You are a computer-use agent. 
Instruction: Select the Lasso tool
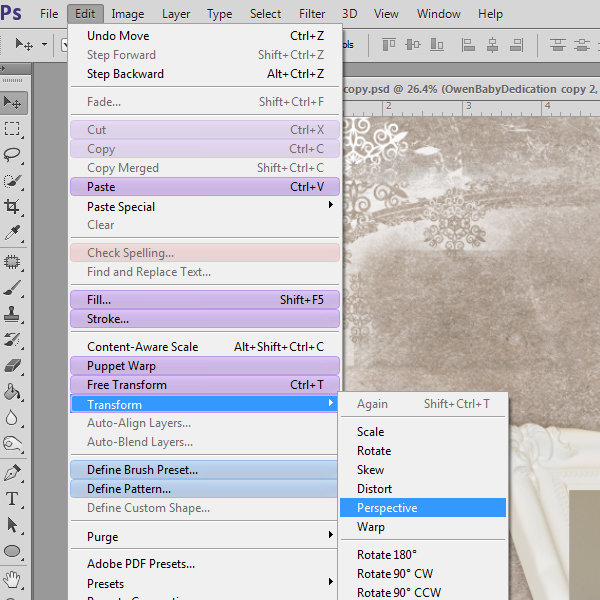12,155
